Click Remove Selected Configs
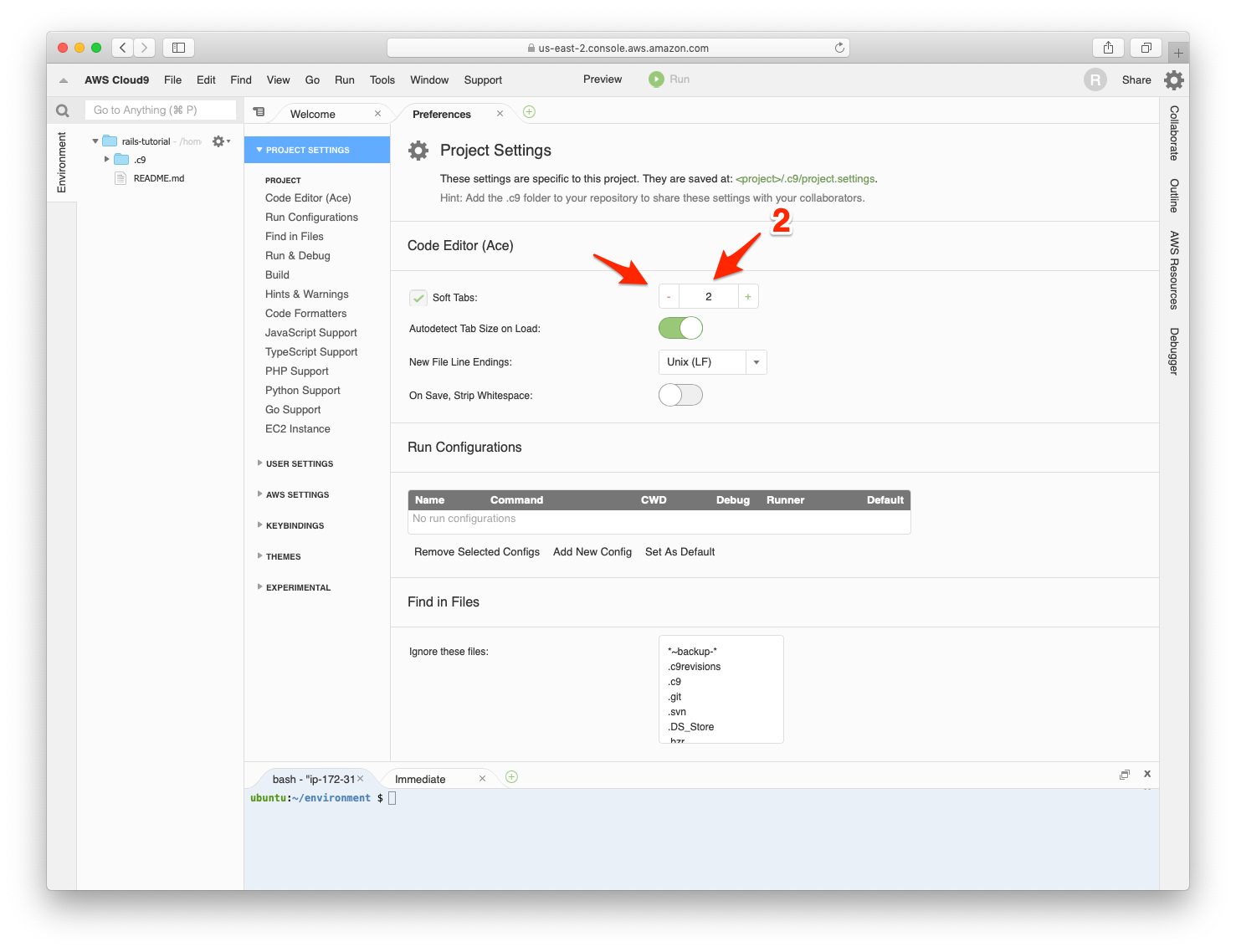The image size is (1236, 952). point(477,552)
